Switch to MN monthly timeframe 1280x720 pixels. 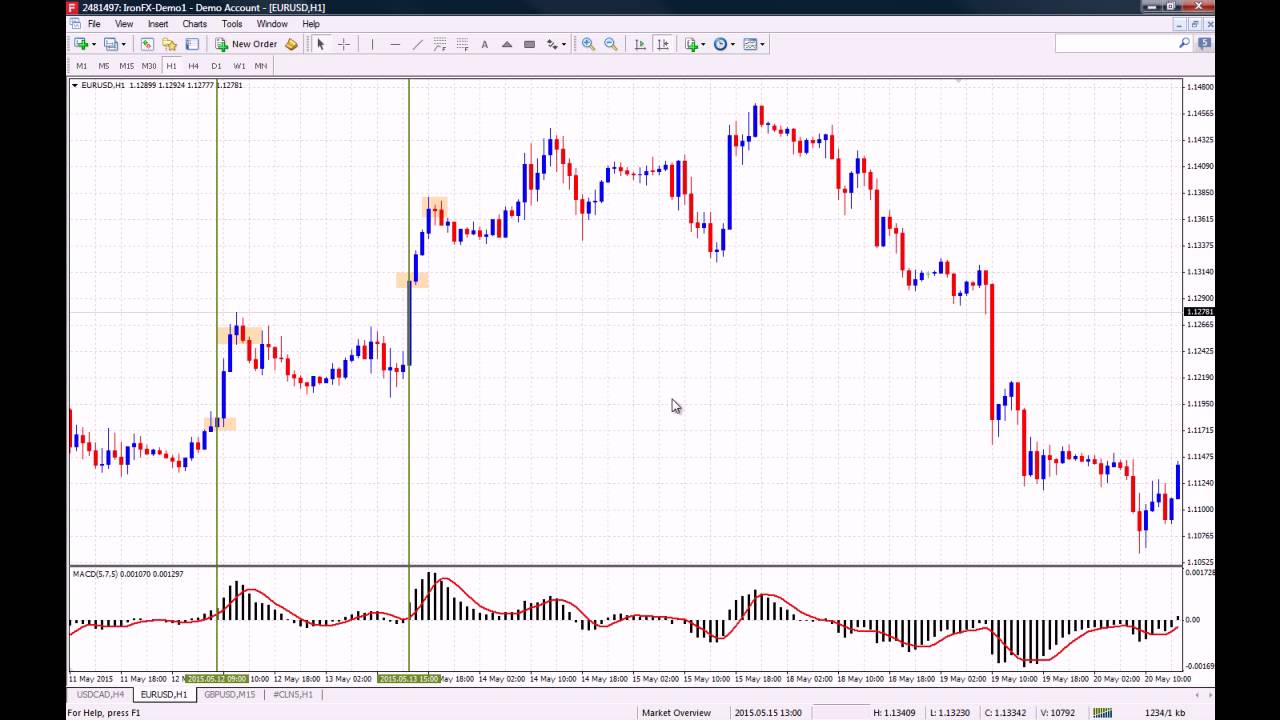coord(261,66)
